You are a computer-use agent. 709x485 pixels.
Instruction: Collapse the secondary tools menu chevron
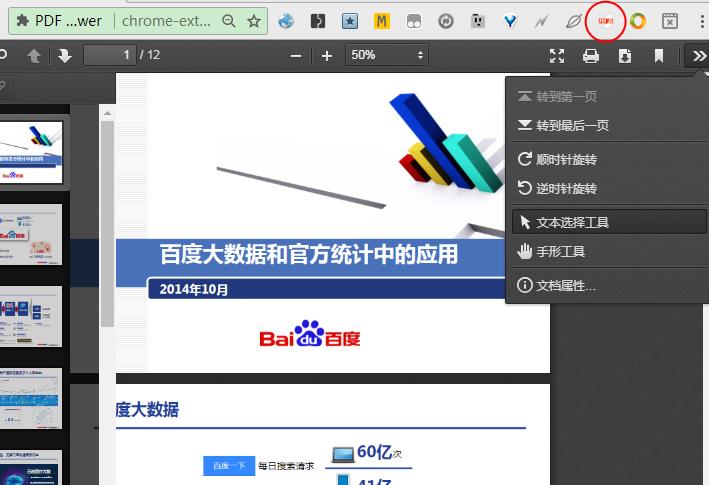coord(699,56)
